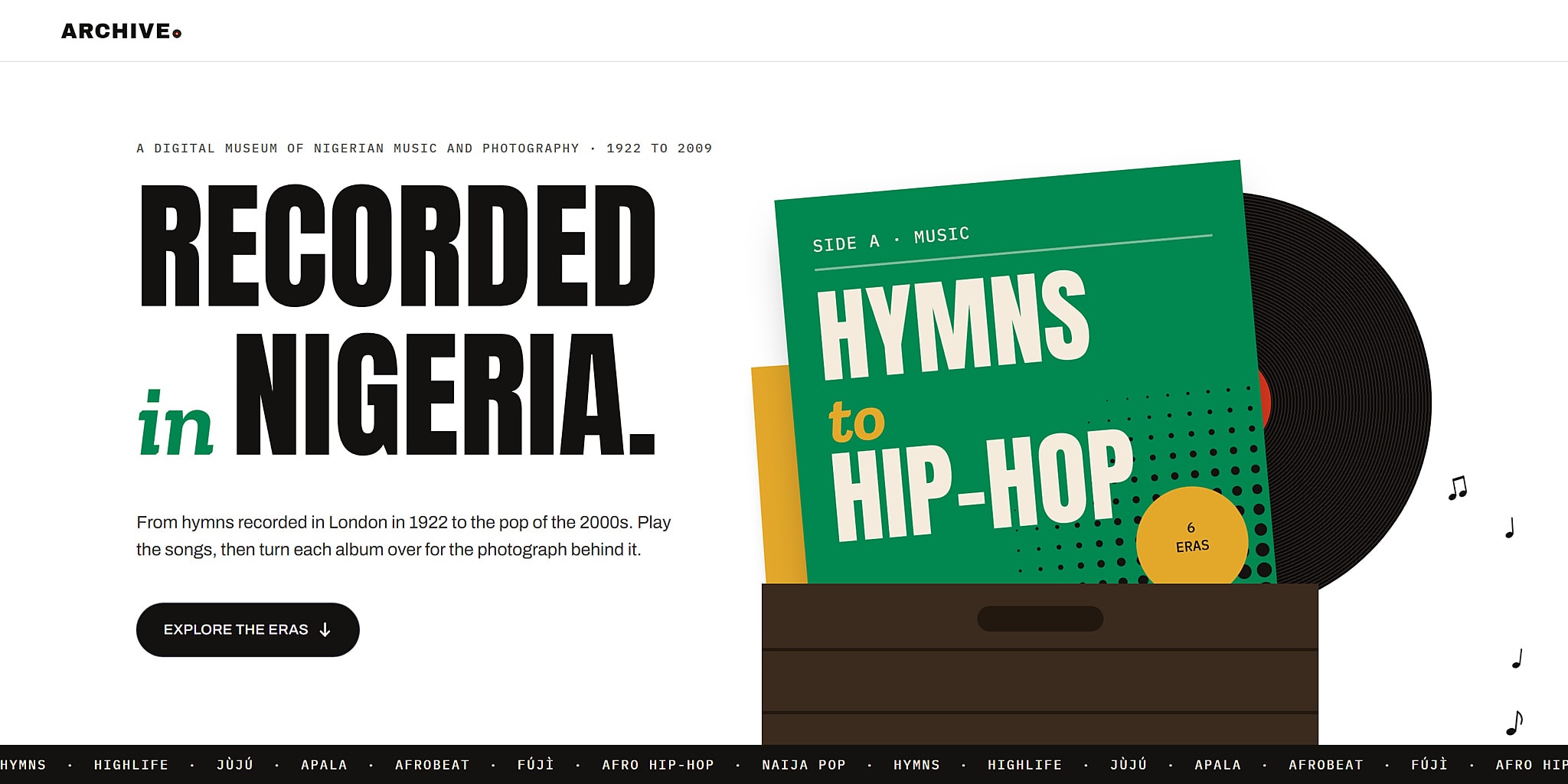Screen dimensions: 1568x784
Task: Click the museum tagline text '1922 TO 2009'
Action: [659, 149]
